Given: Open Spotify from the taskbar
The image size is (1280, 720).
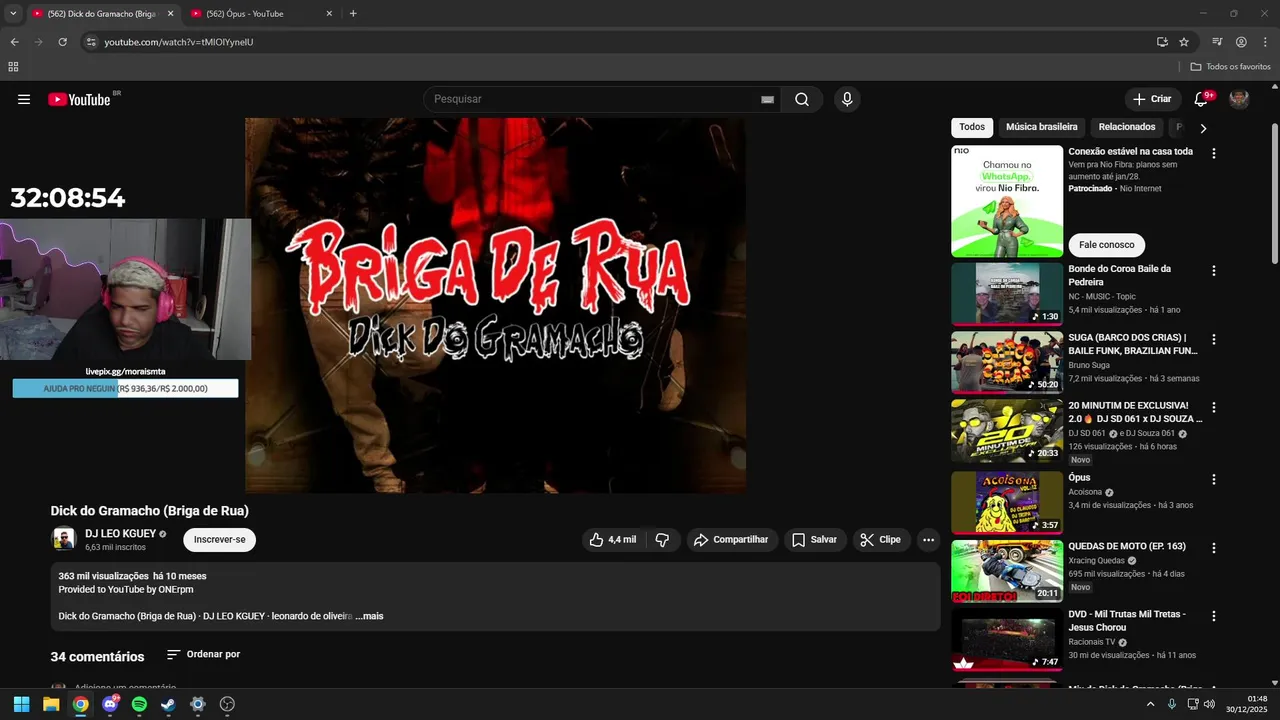Looking at the screenshot, I should (139, 704).
